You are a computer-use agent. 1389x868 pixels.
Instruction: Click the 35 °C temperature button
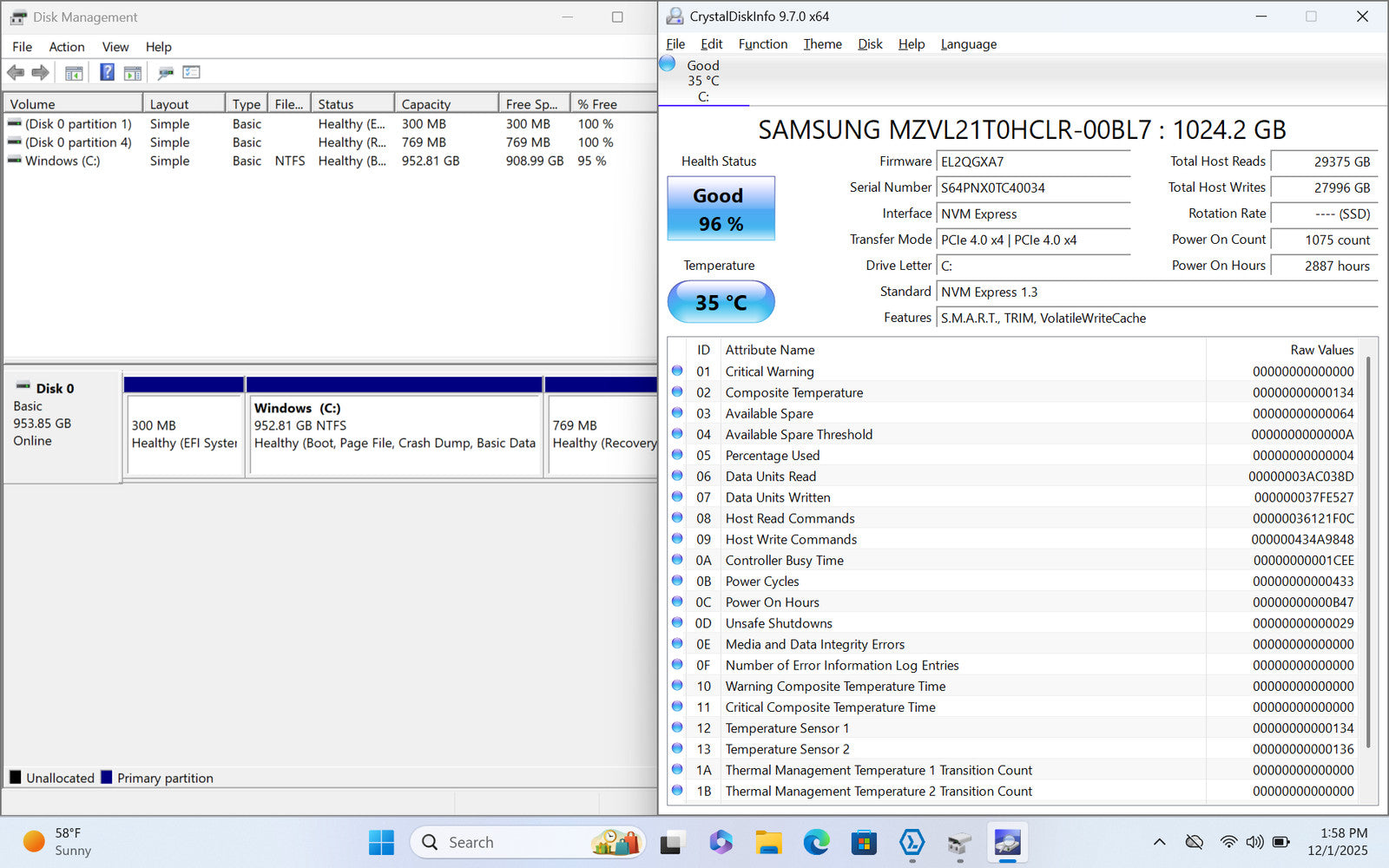coord(721,302)
